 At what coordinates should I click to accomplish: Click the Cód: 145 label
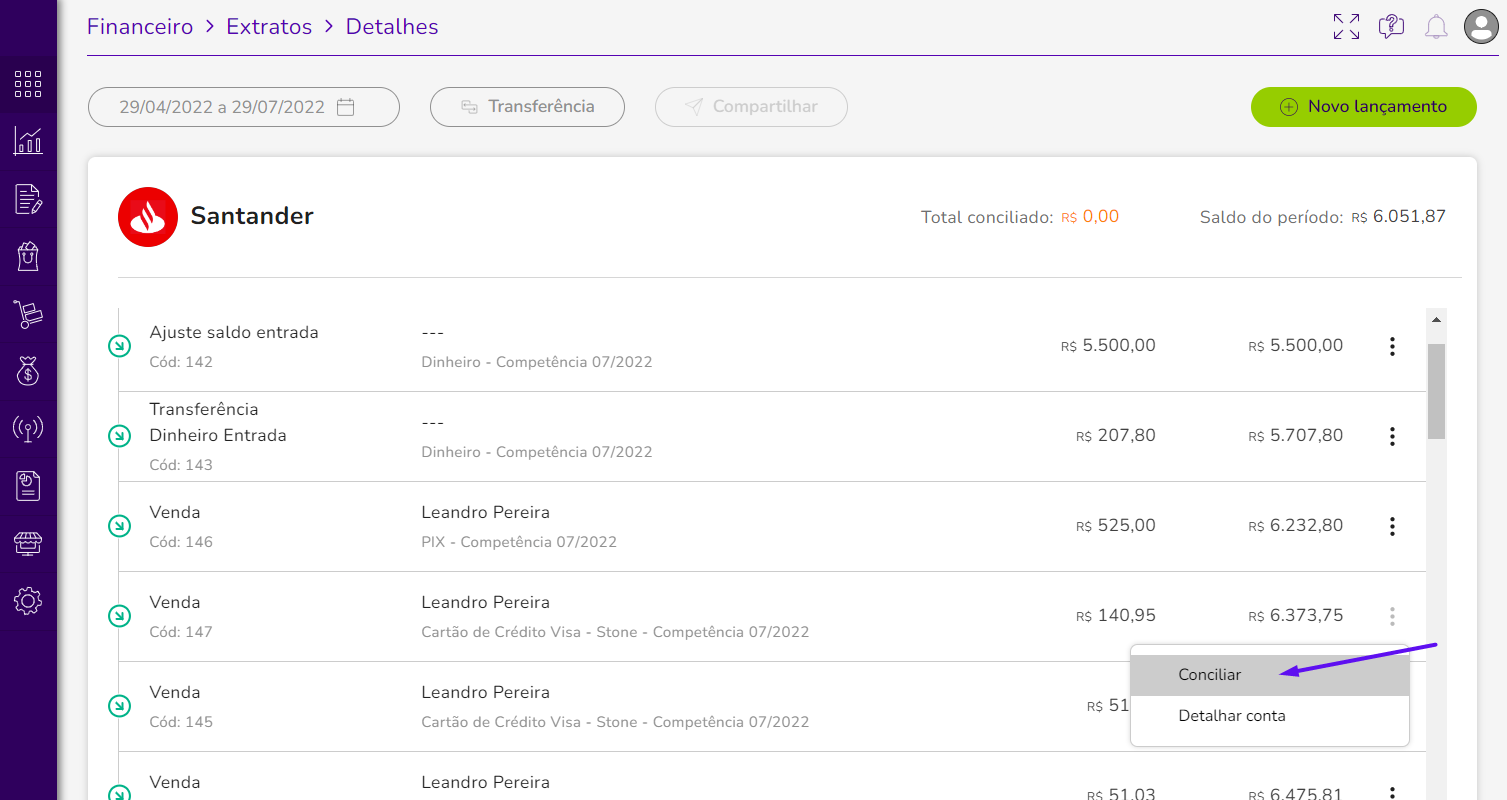click(181, 722)
